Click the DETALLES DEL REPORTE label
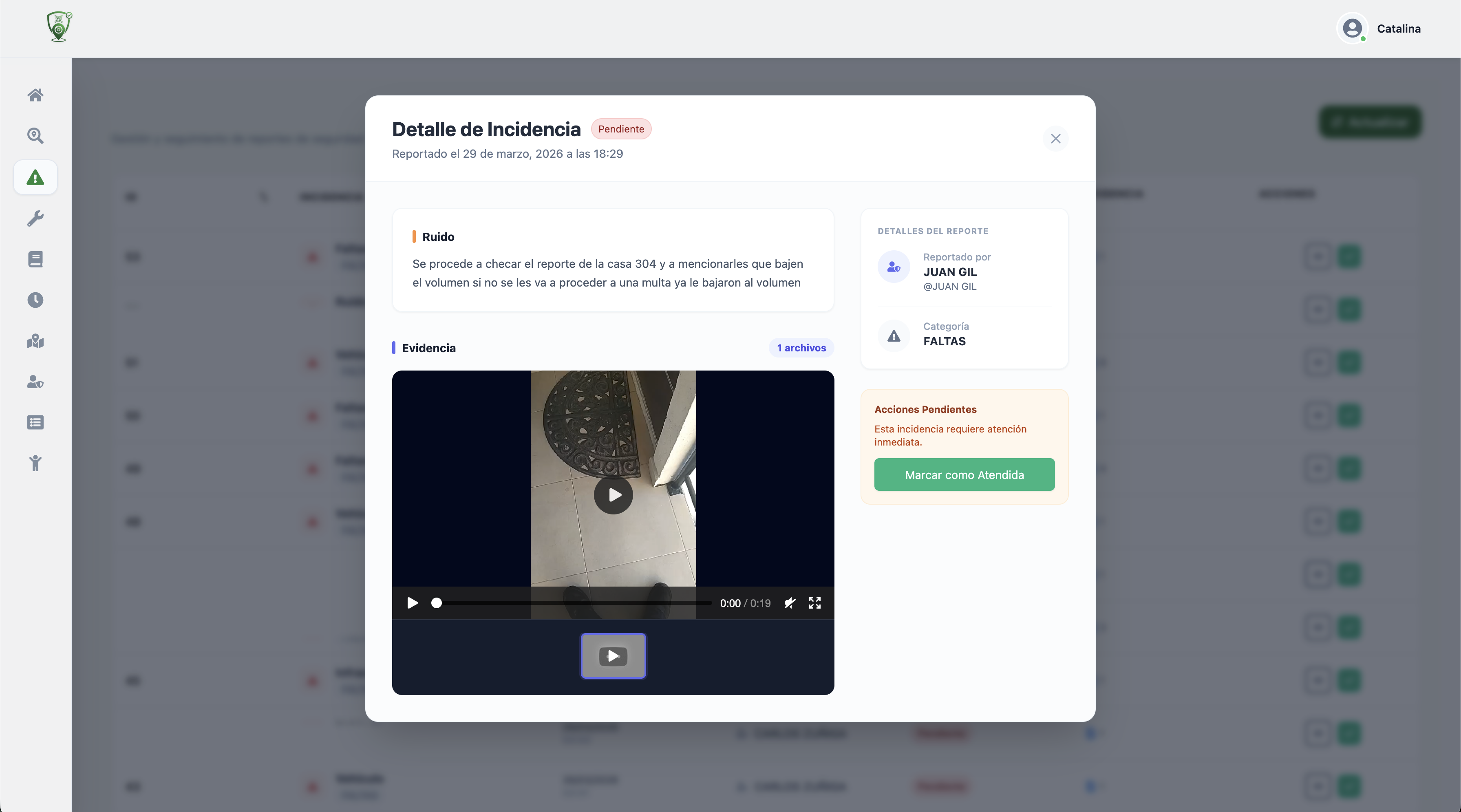The height and width of the screenshot is (812, 1461). pyautogui.click(x=933, y=231)
